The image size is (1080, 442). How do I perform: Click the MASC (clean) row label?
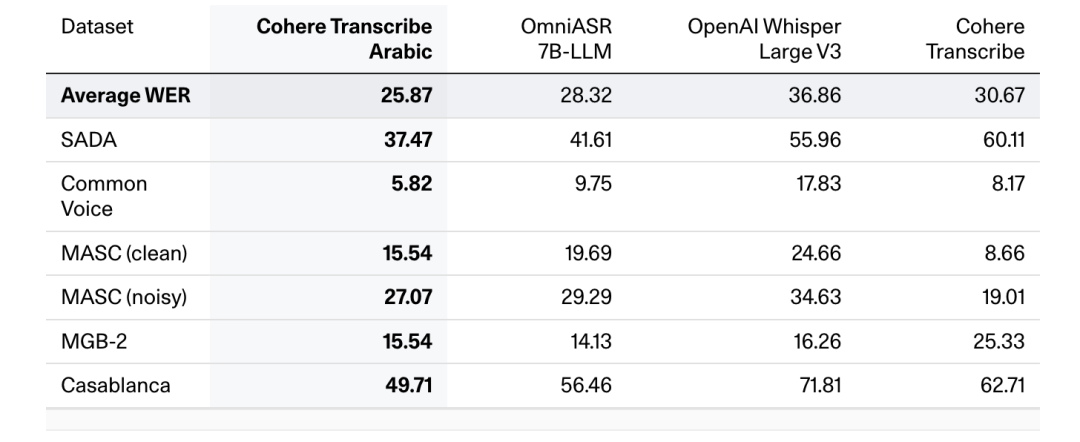tap(124, 253)
